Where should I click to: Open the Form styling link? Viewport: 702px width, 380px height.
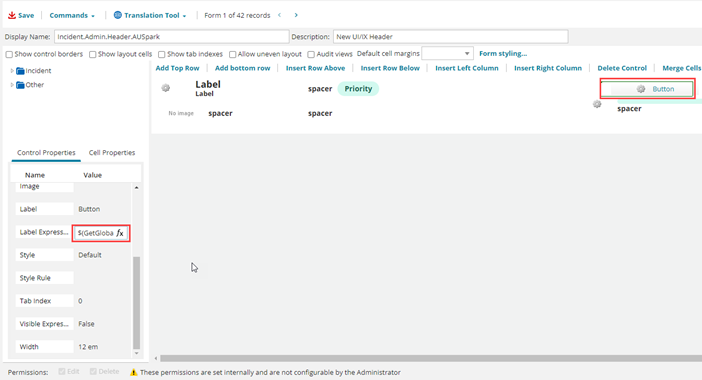(503, 53)
